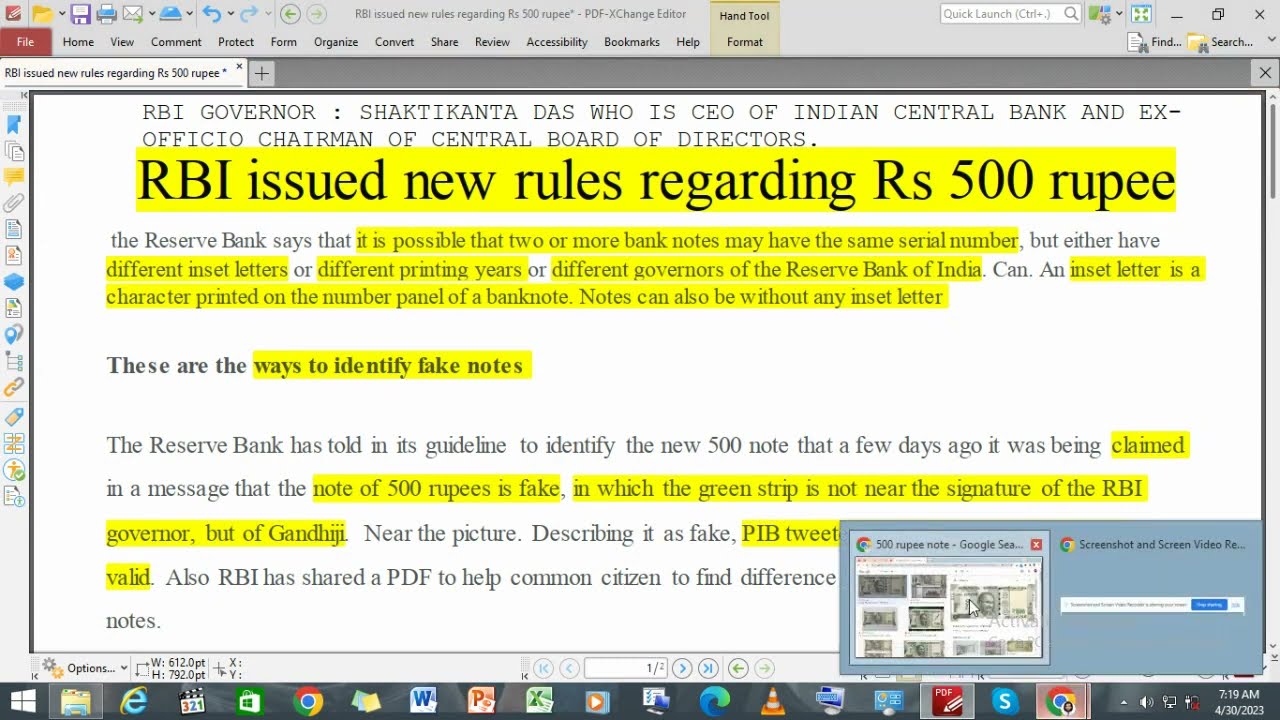Open the Destinations pin pane in the sidebar
Image resolution: width=1280 pixels, height=720 pixels.
tap(13, 334)
